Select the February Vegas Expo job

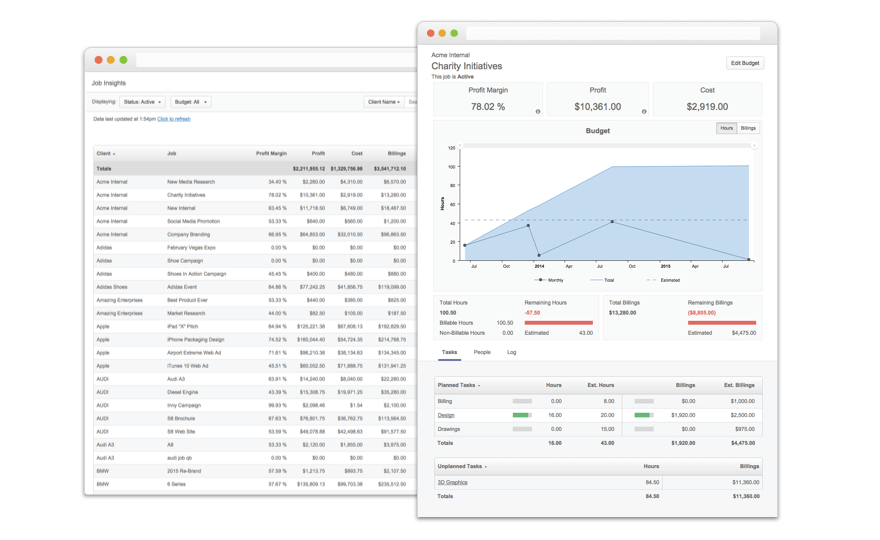tap(255, 248)
